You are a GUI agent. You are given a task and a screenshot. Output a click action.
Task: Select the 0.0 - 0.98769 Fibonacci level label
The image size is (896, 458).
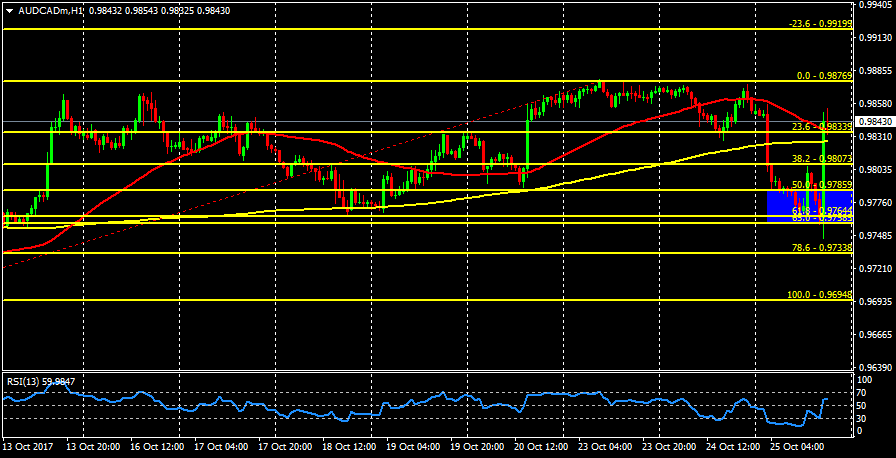(x=823, y=75)
